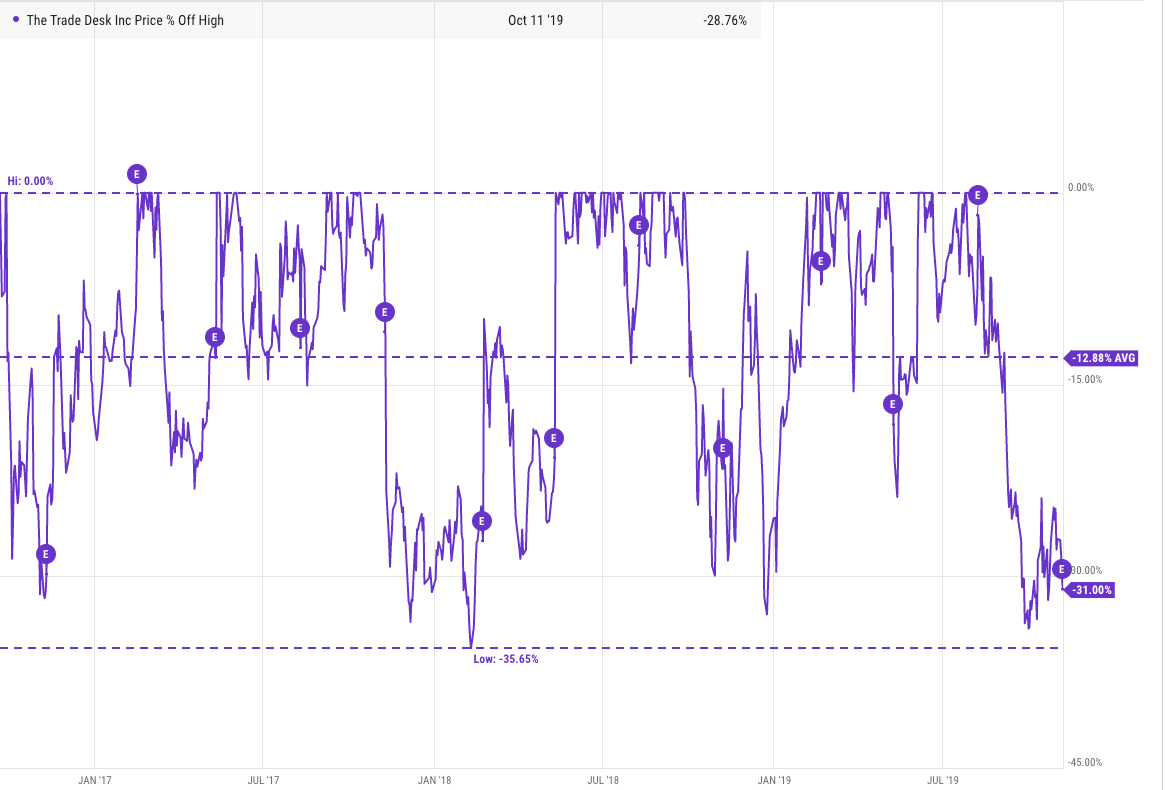
Task: Click the 'The Trade Desk Inc Price % Off High' legend label
Action: click(x=123, y=20)
